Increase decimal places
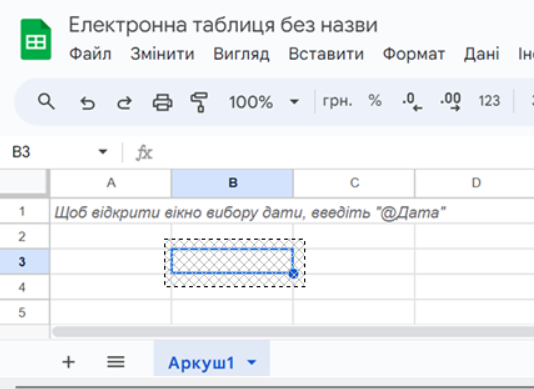This screenshot has height=389, width=534. 450,102
